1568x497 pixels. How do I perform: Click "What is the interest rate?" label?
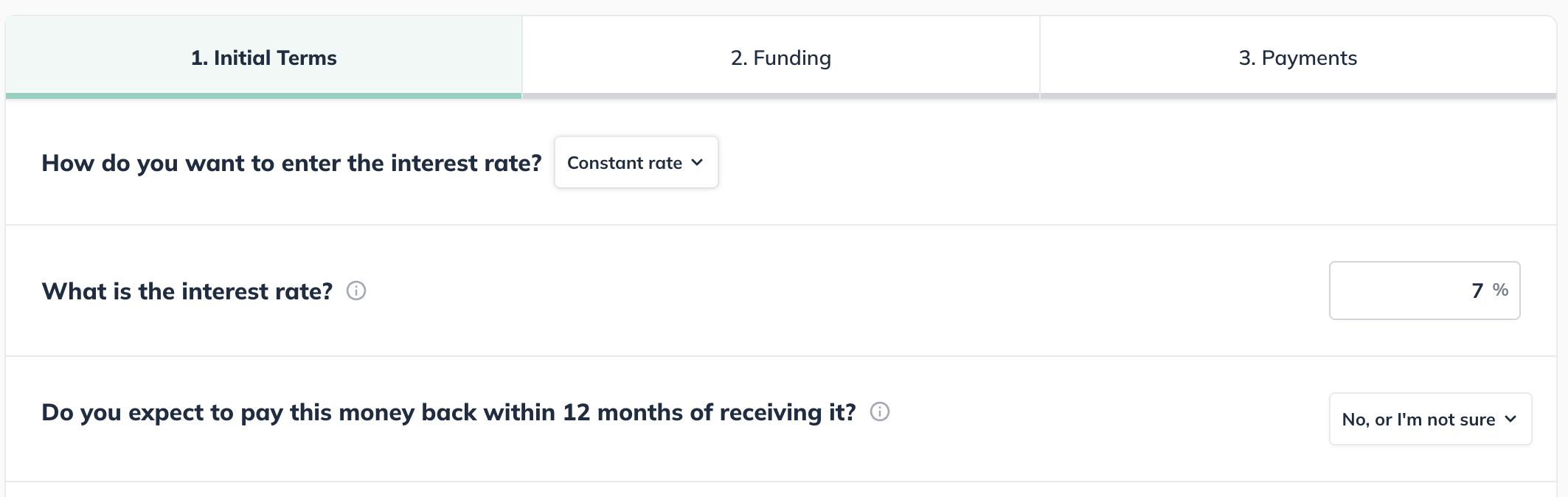click(187, 291)
